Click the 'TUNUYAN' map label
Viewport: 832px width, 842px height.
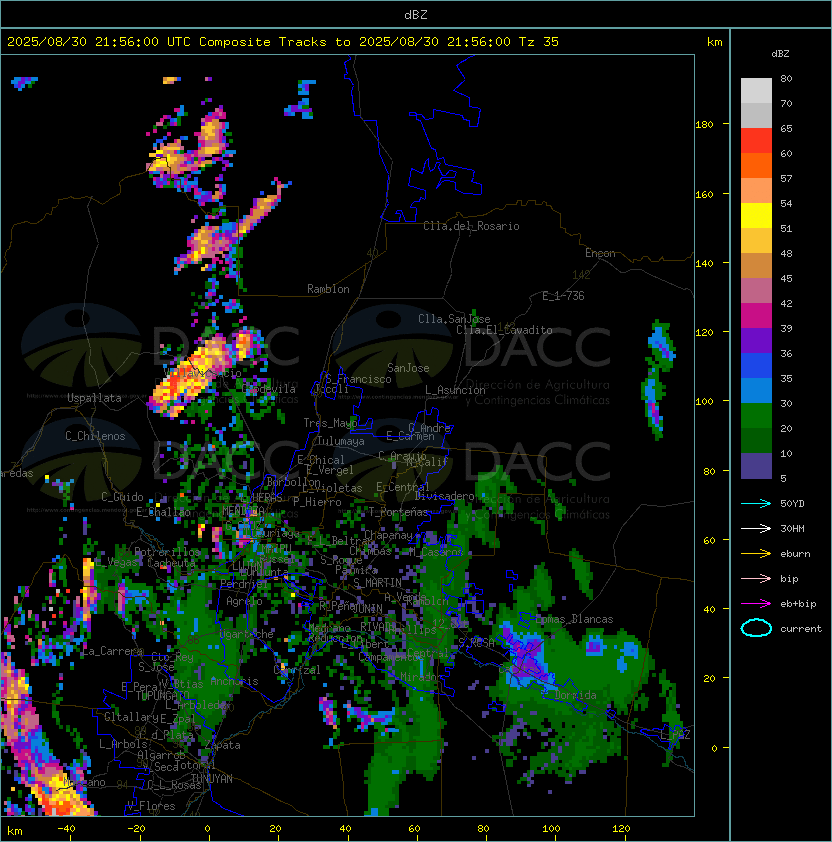click(x=212, y=779)
